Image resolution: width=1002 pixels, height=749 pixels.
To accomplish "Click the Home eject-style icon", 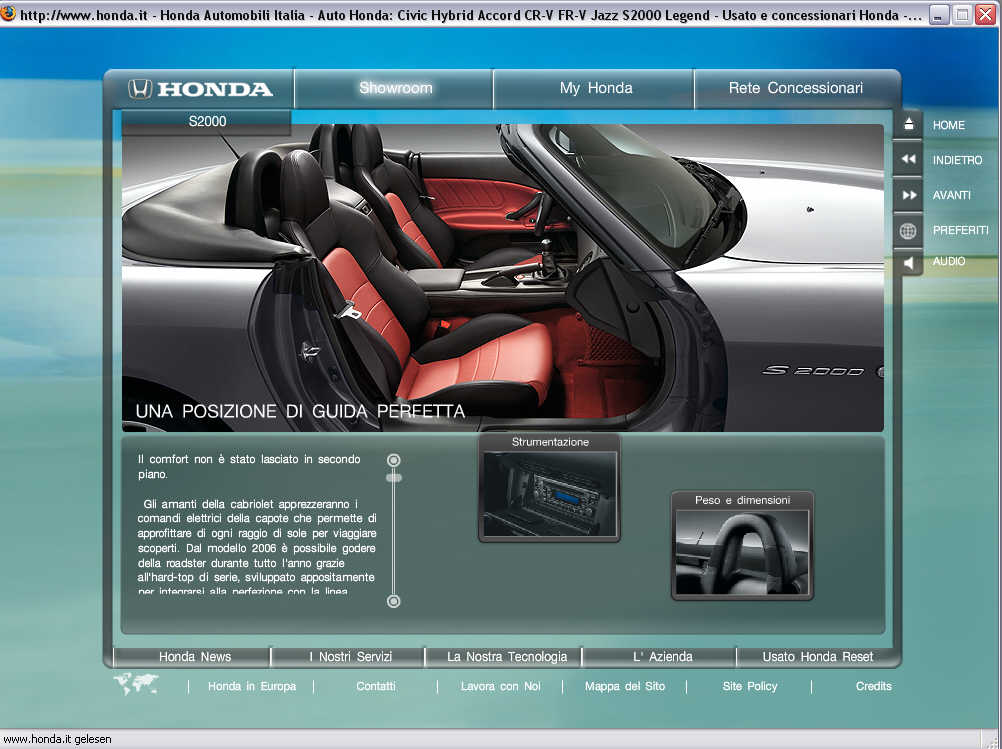I will coord(908,125).
